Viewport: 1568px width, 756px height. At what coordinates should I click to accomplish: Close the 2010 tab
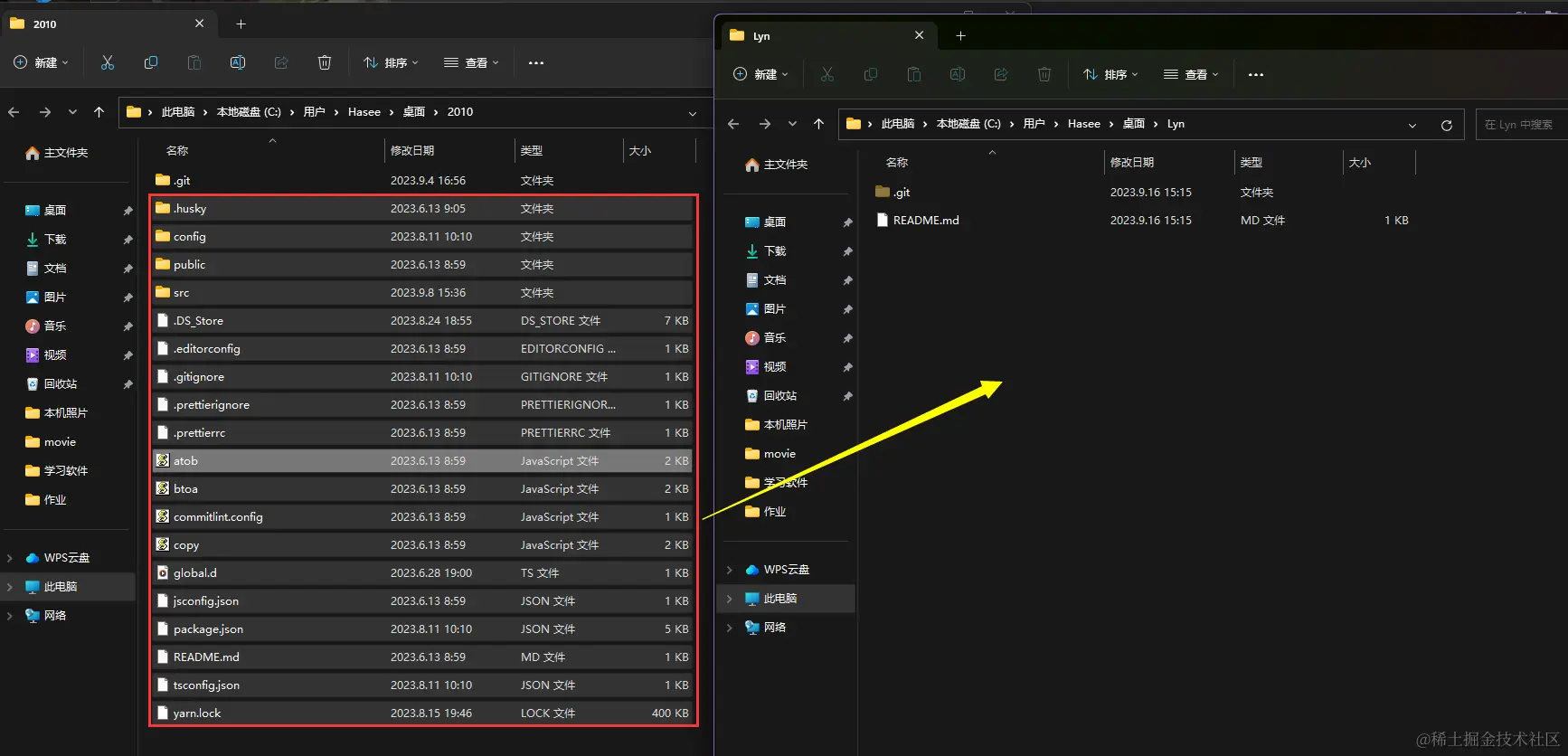pos(199,24)
